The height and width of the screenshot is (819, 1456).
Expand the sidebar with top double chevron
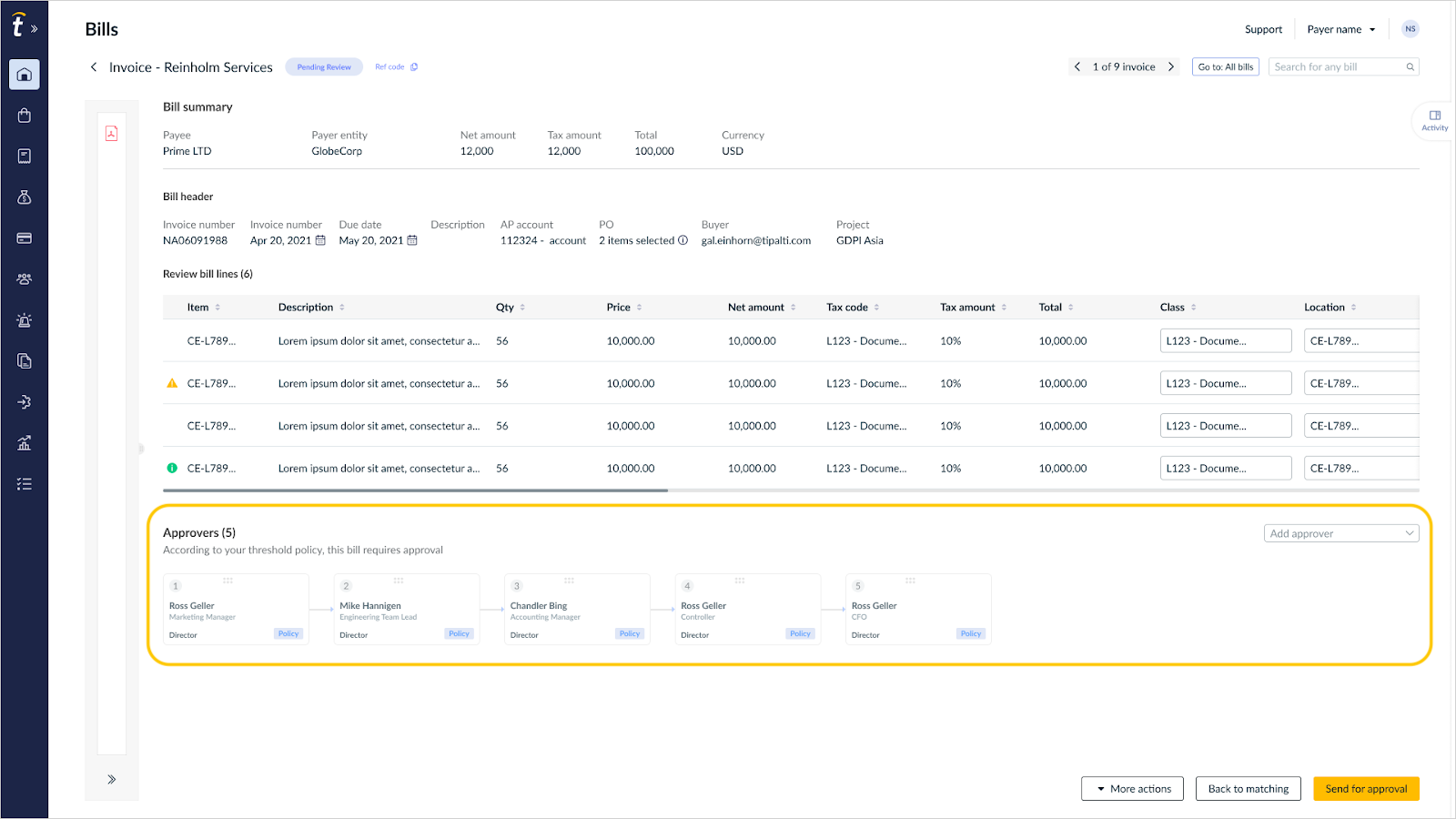click(x=35, y=29)
